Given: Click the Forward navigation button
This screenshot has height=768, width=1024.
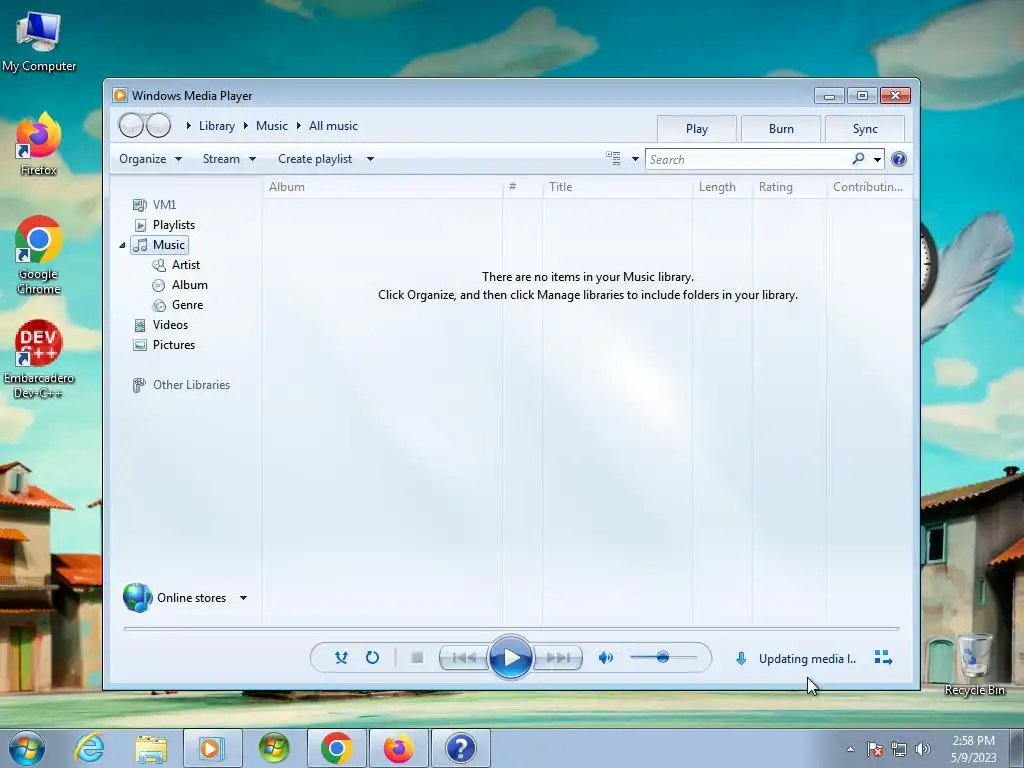Looking at the screenshot, I should click(158, 125).
